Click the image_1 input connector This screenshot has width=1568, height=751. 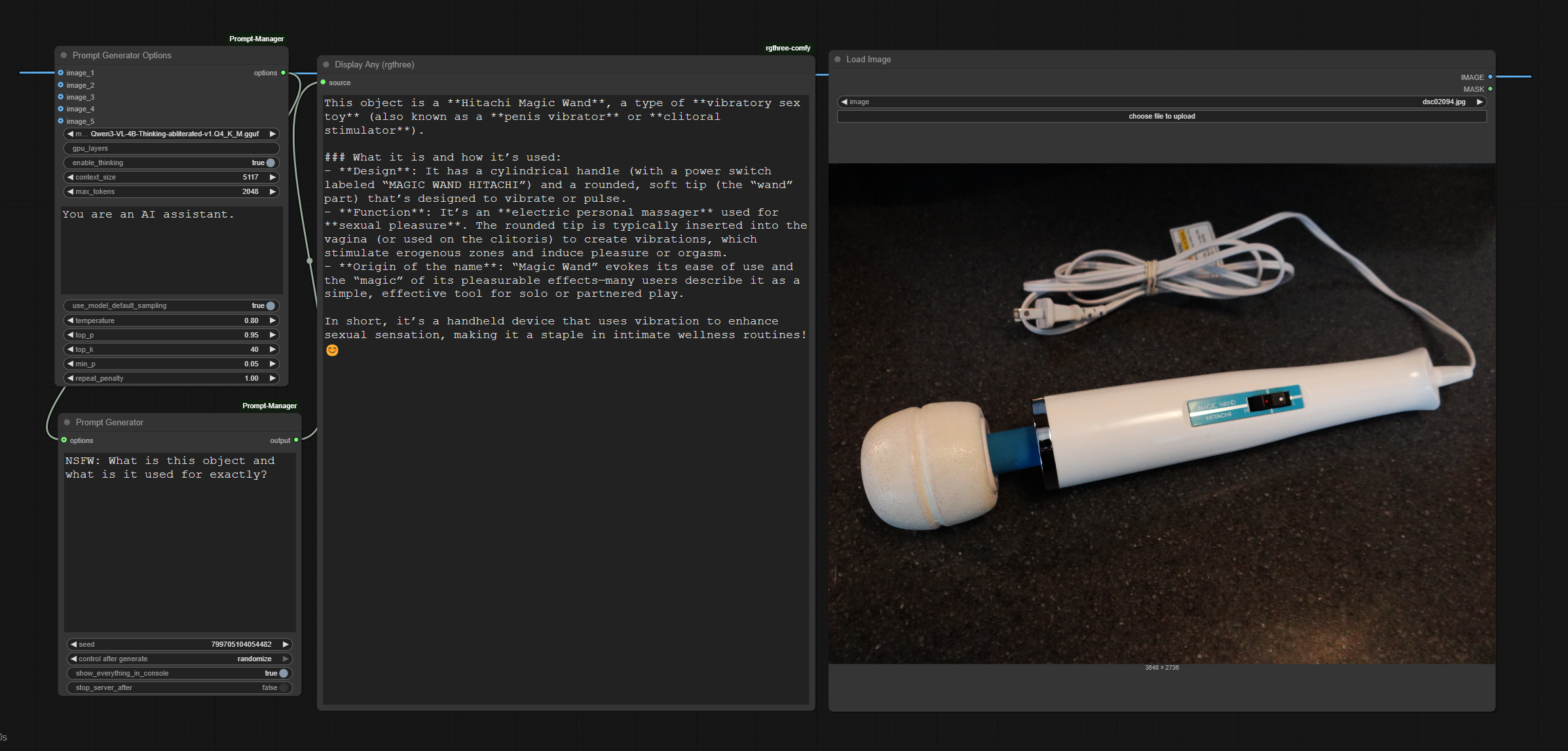coord(61,73)
